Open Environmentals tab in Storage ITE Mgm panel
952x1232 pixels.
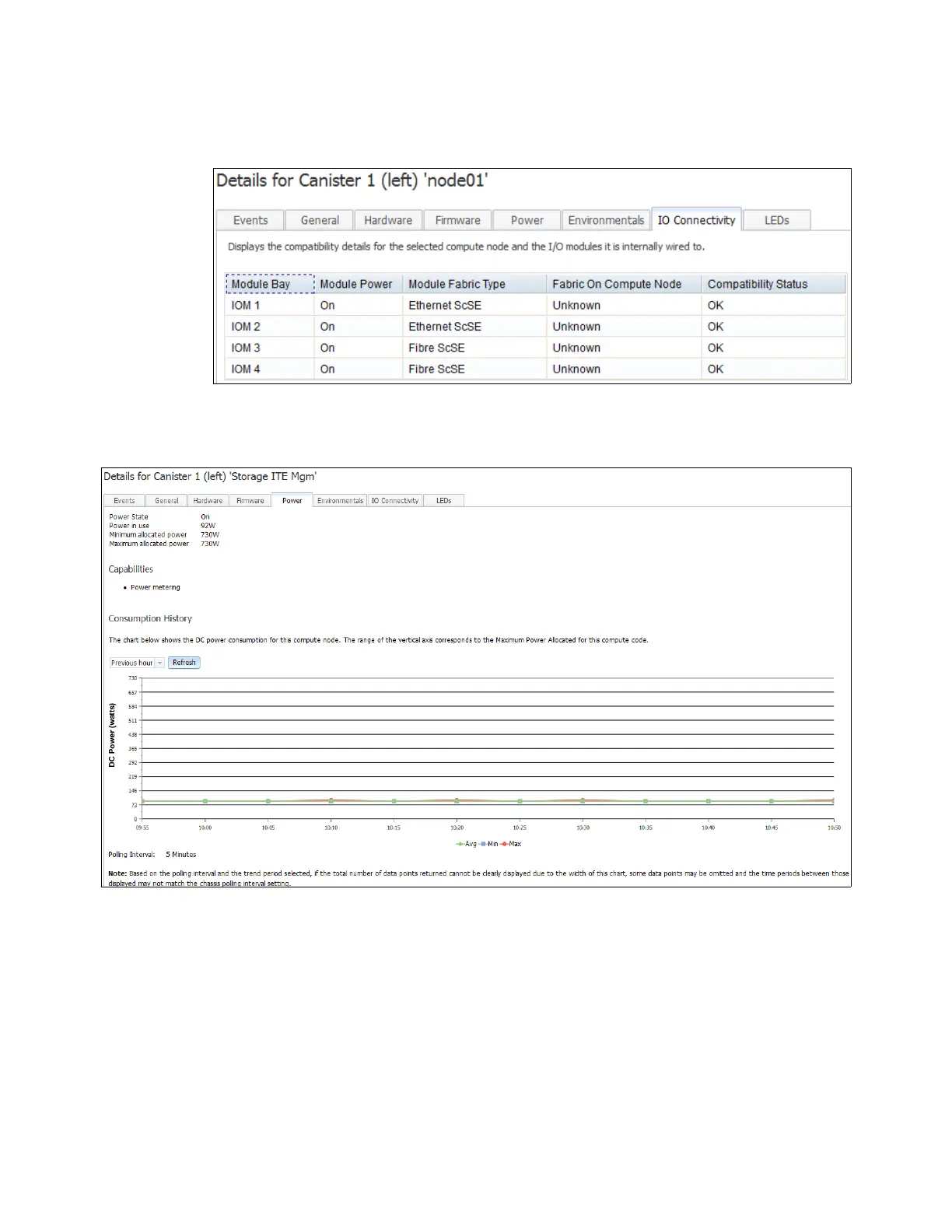point(340,500)
